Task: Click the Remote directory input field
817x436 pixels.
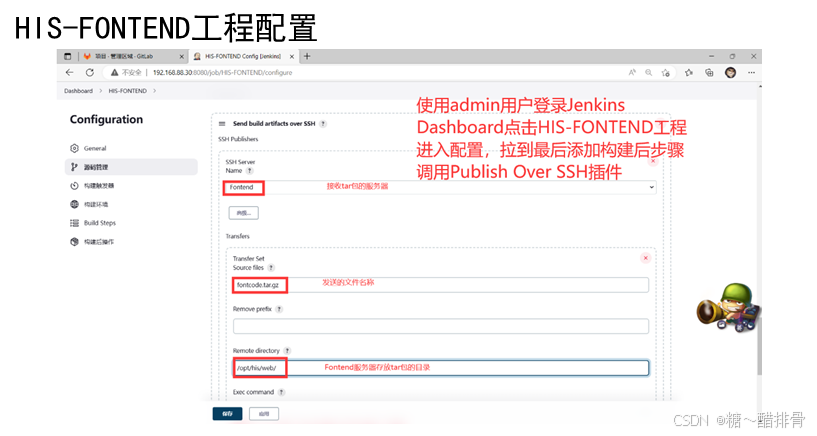Action: point(441,368)
